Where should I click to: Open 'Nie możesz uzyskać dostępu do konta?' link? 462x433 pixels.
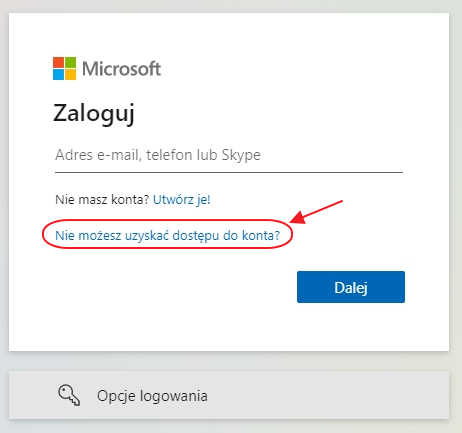[167, 236]
